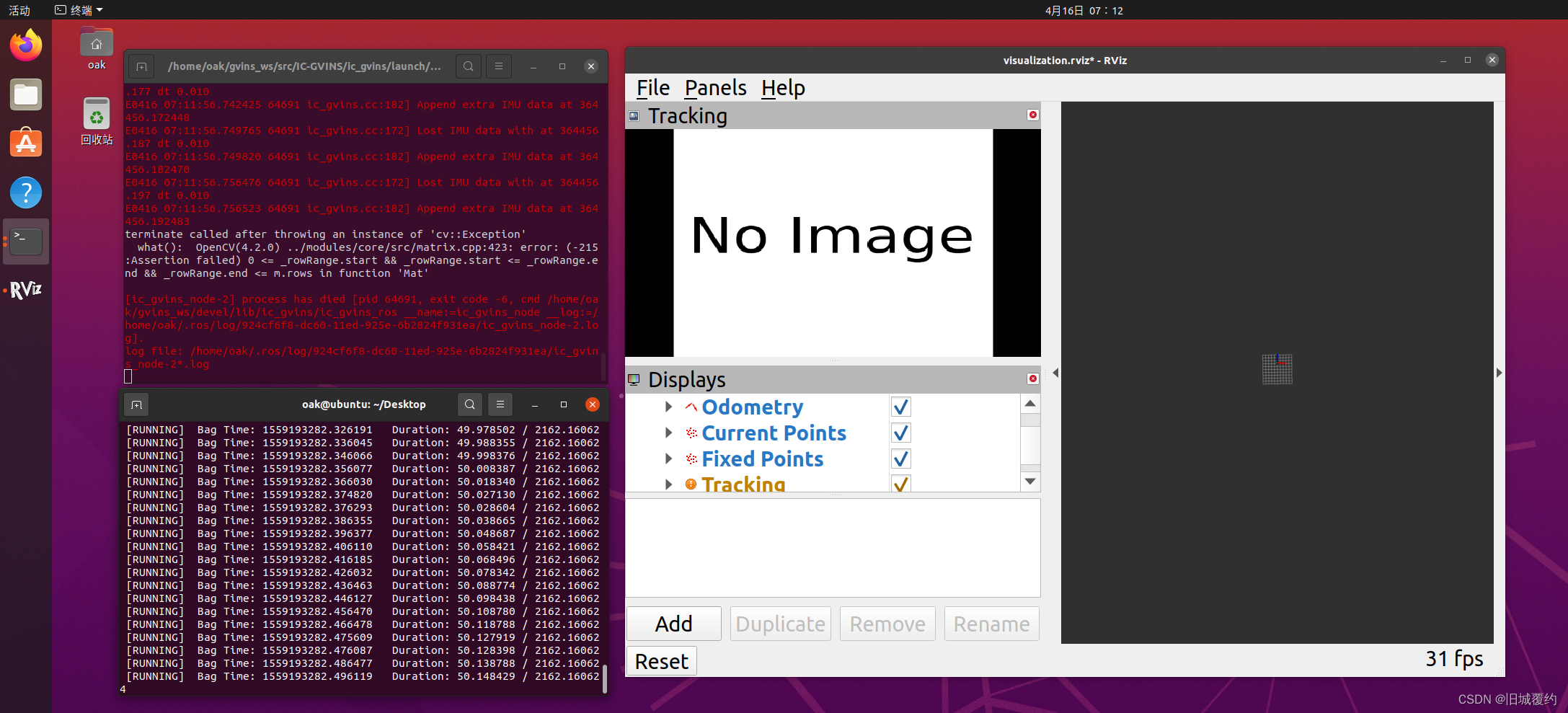Close the Displays panel in RViz
The image size is (1568, 713).
pyautogui.click(x=1033, y=378)
